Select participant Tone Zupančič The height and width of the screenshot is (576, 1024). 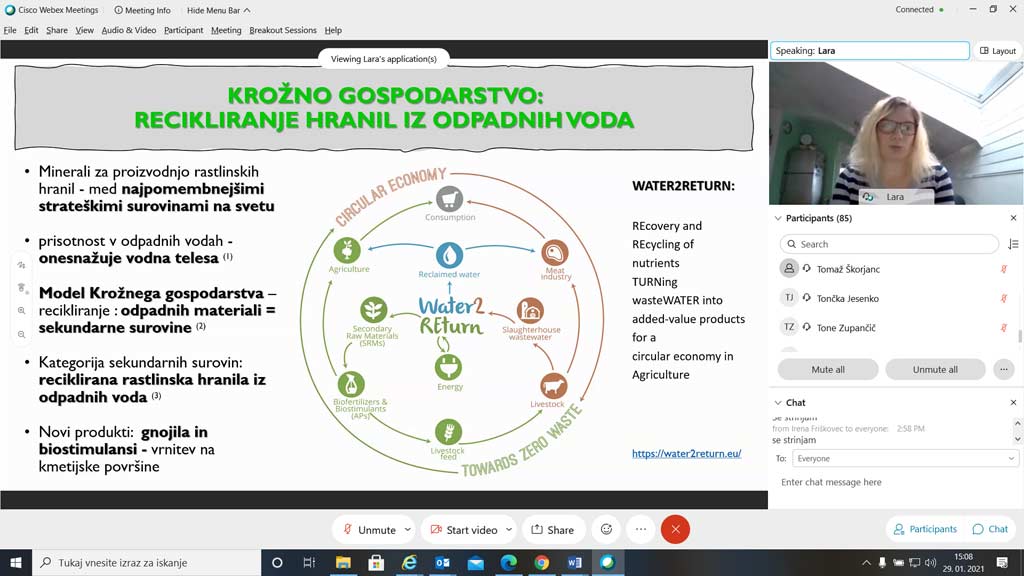846,328
